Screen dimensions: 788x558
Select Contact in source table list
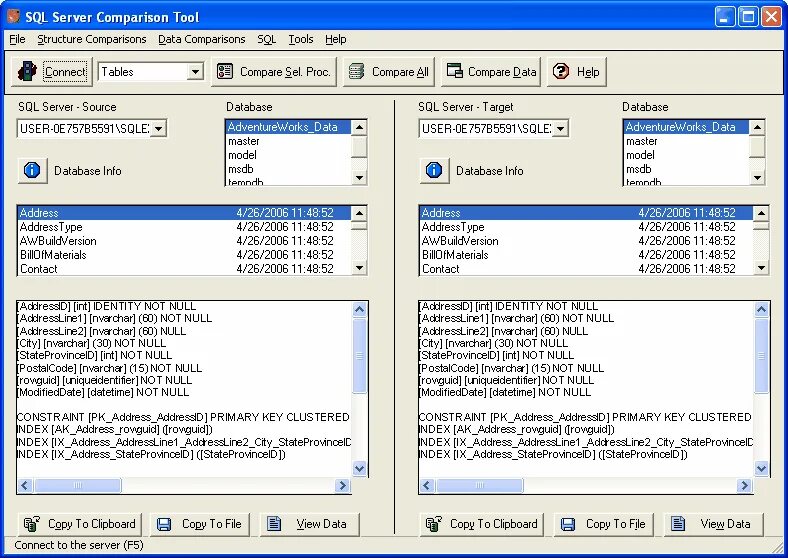tap(184, 269)
